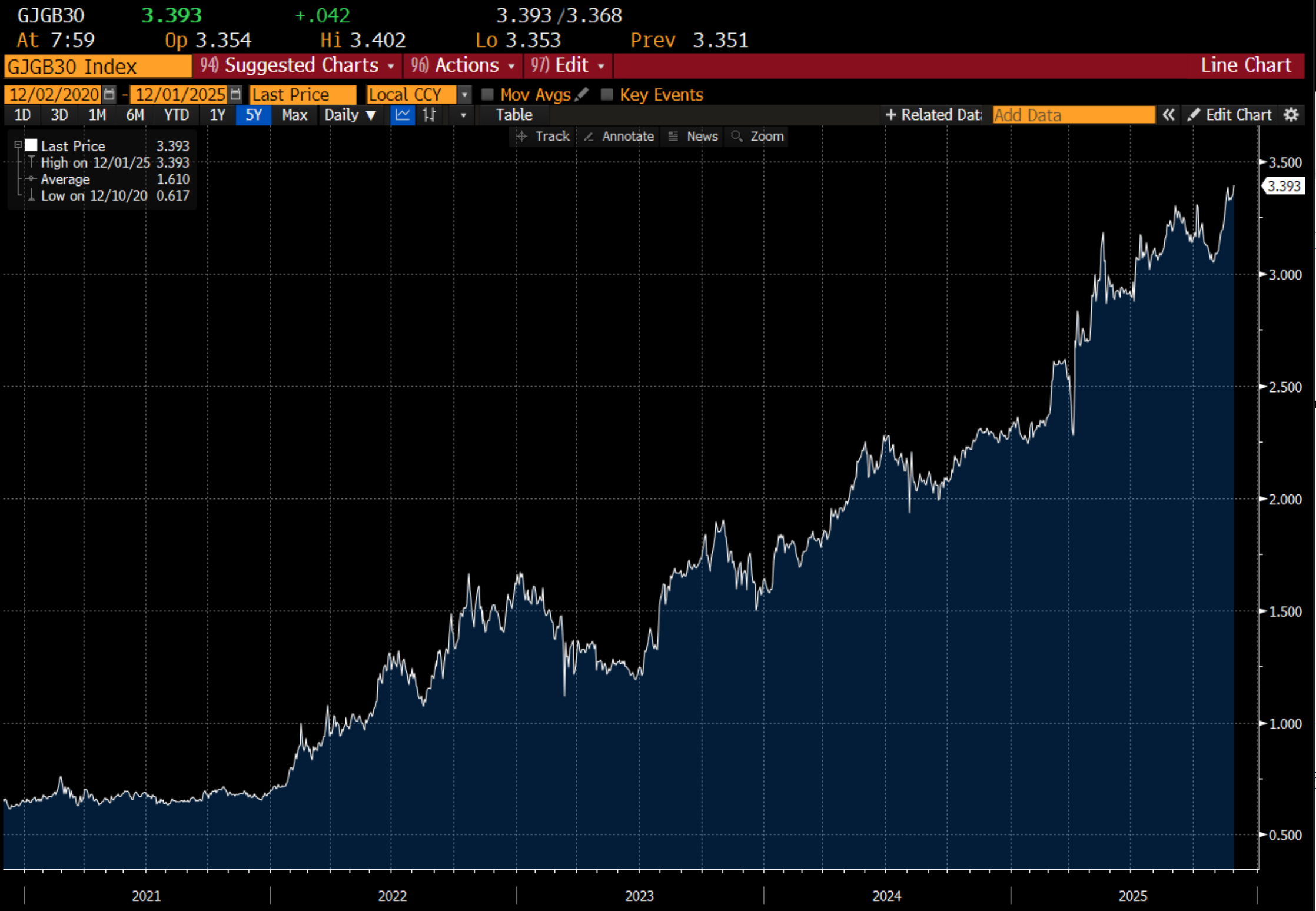The image size is (1316, 911).
Task: Open the start date calendar picker
Action: click(x=109, y=94)
